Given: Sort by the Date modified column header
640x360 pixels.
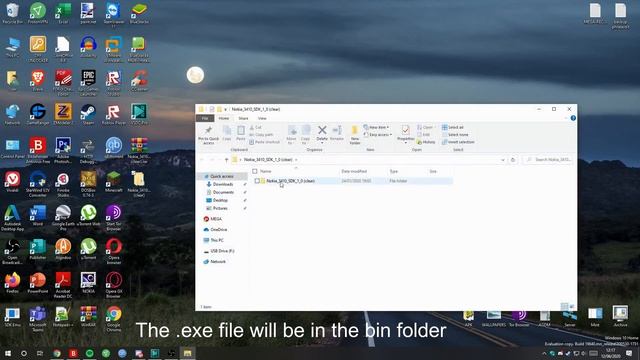Looking at the screenshot, I should 354,171.
